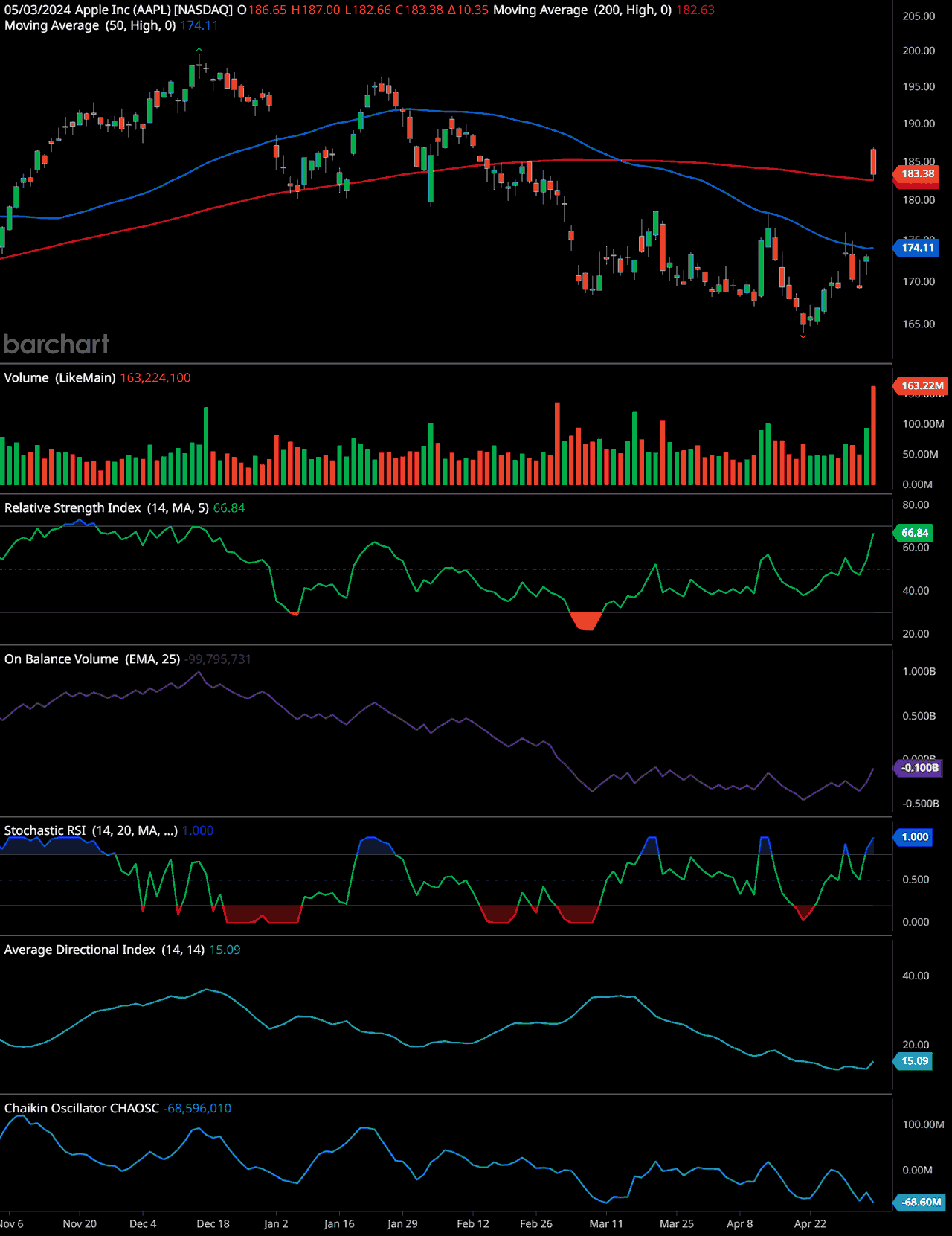
Task: Click the 170.00 price axis label
Action: (919, 281)
